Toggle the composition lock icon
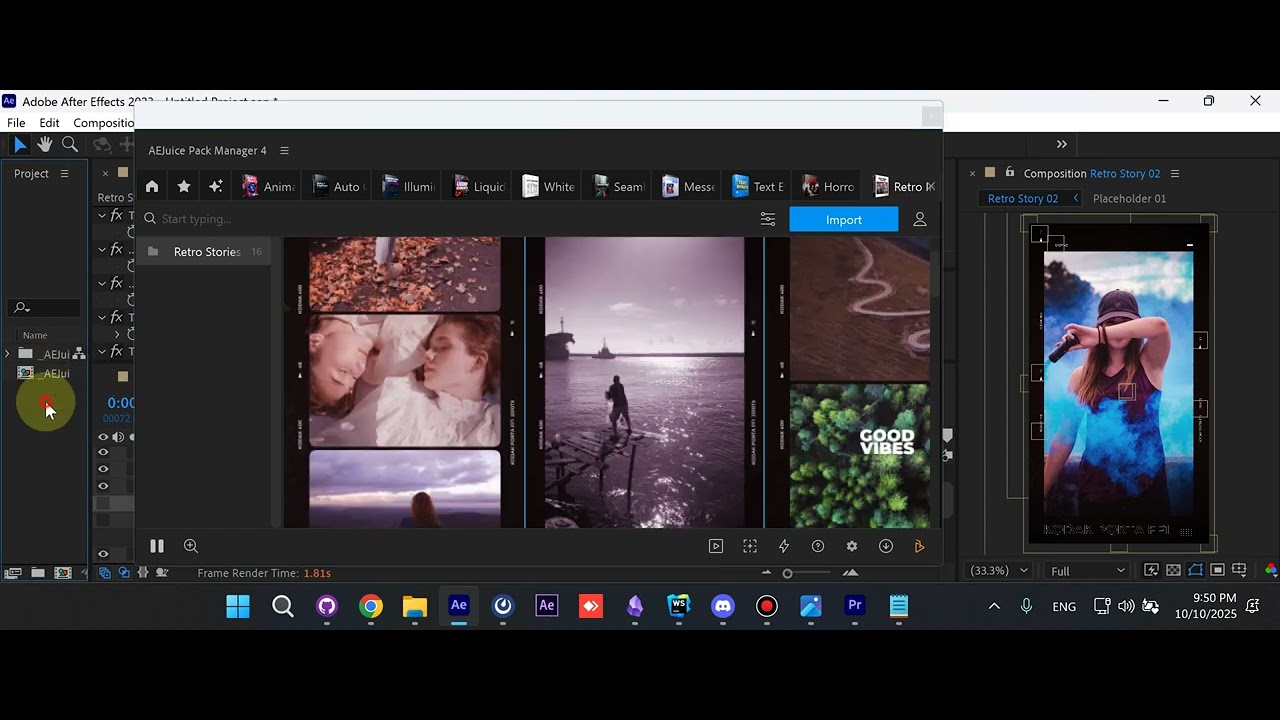Image resolution: width=1280 pixels, height=720 pixels. tap(1010, 172)
